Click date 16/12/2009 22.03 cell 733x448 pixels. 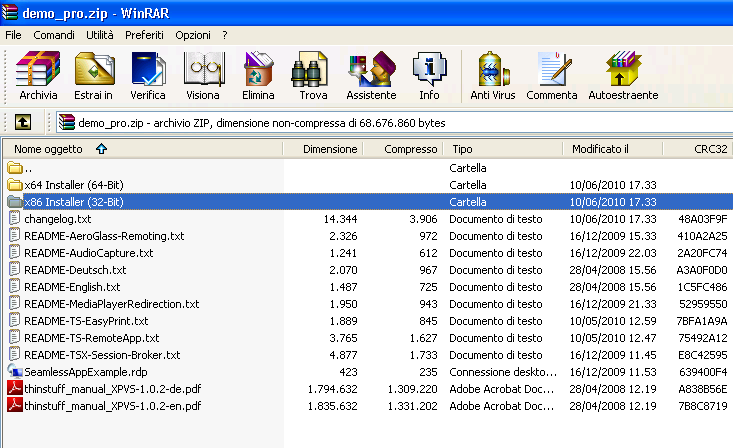613,253
